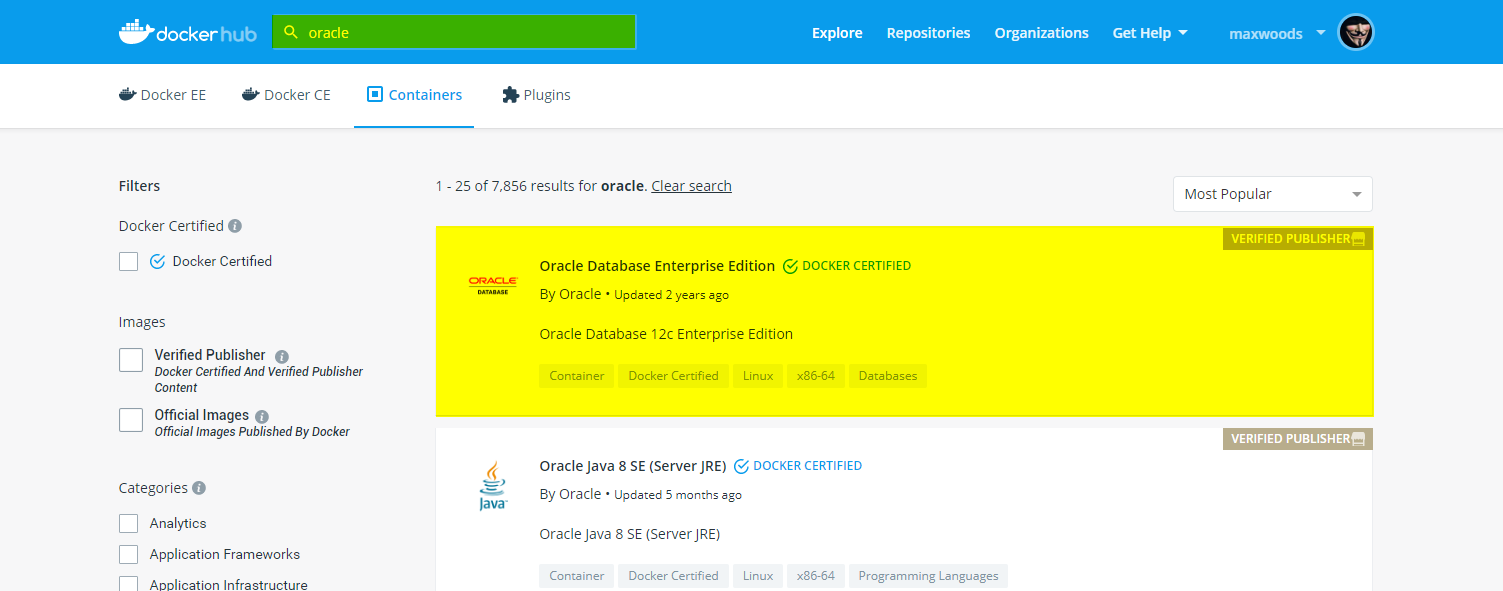Open the Explore menu item

(x=836, y=32)
